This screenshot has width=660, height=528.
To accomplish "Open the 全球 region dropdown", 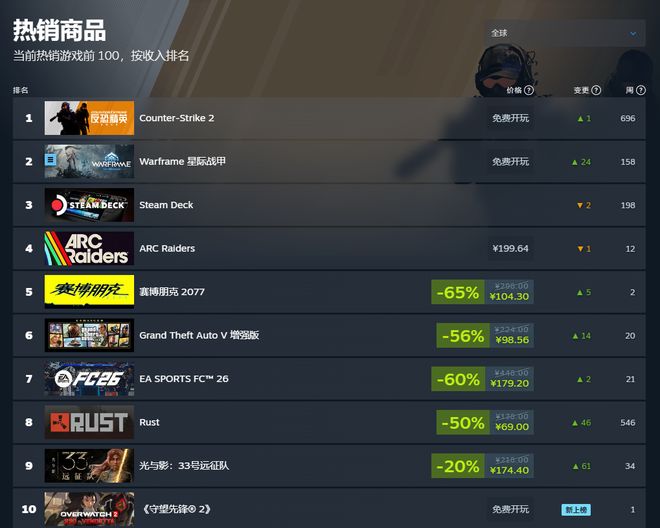I will [565, 33].
